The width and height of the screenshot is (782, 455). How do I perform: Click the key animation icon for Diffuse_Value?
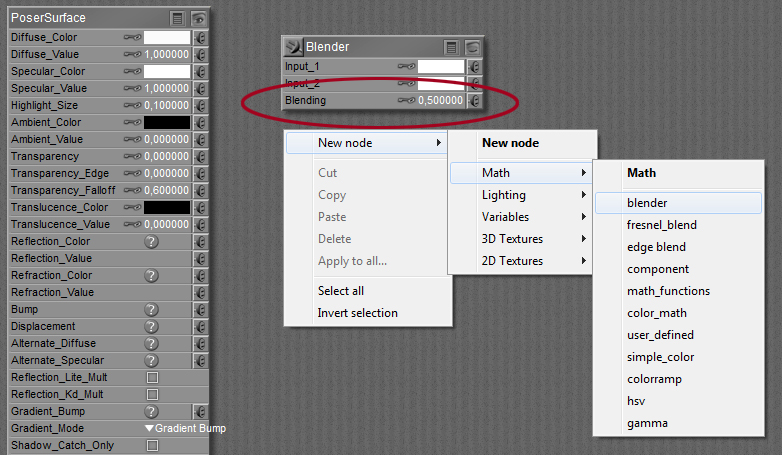[x=132, y=54]
